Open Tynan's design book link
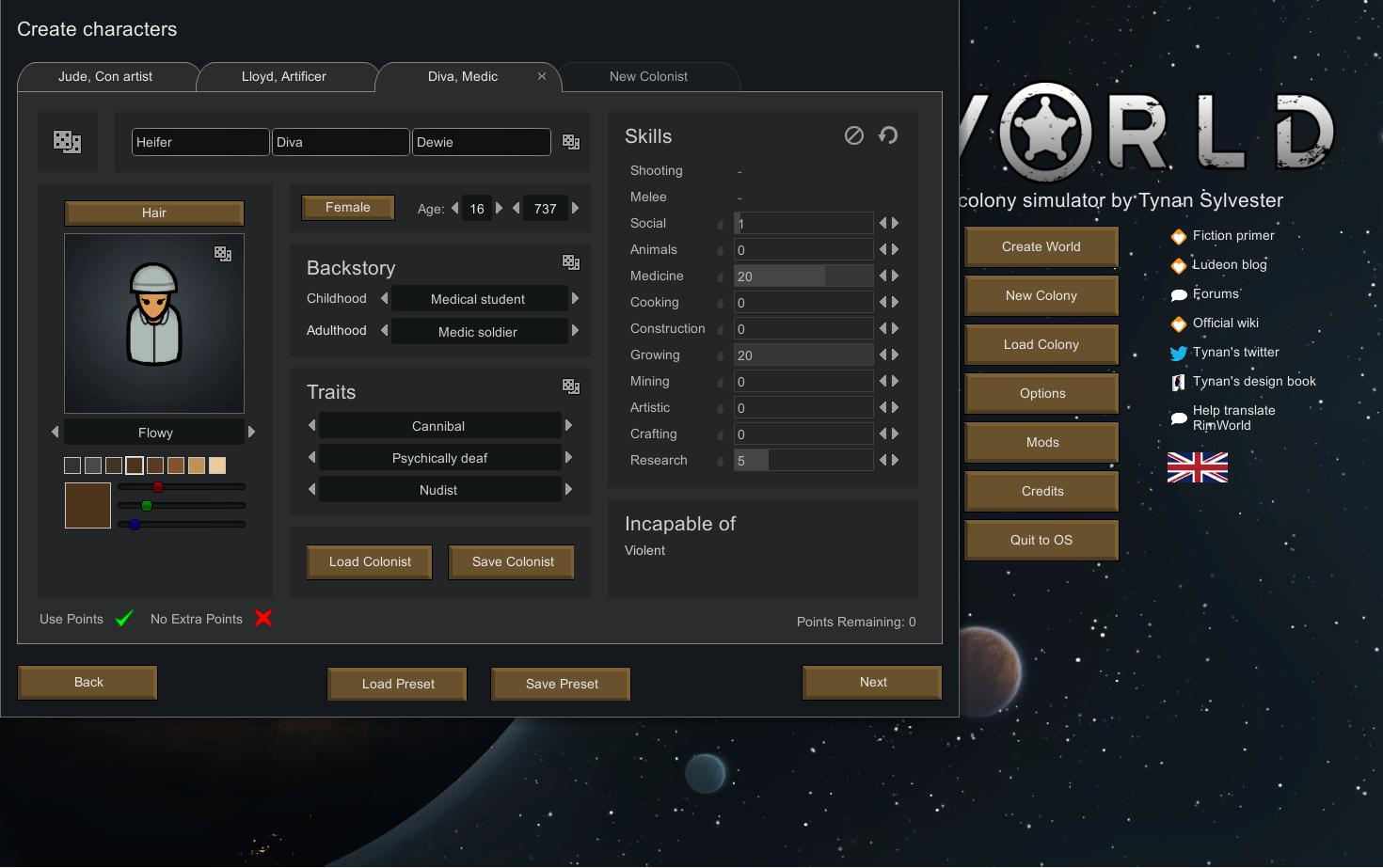The image size is (1383, 868). (x=1244, y=382)
